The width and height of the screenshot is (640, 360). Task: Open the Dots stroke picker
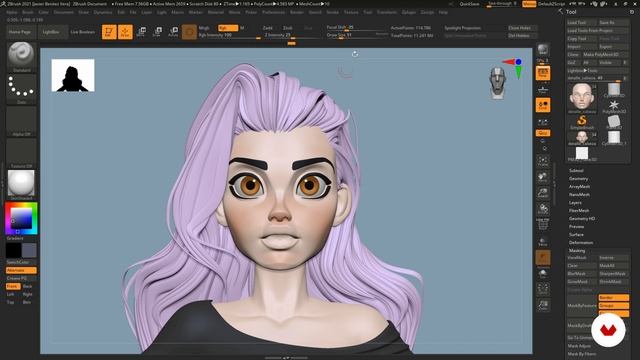(x=21, y=89)
